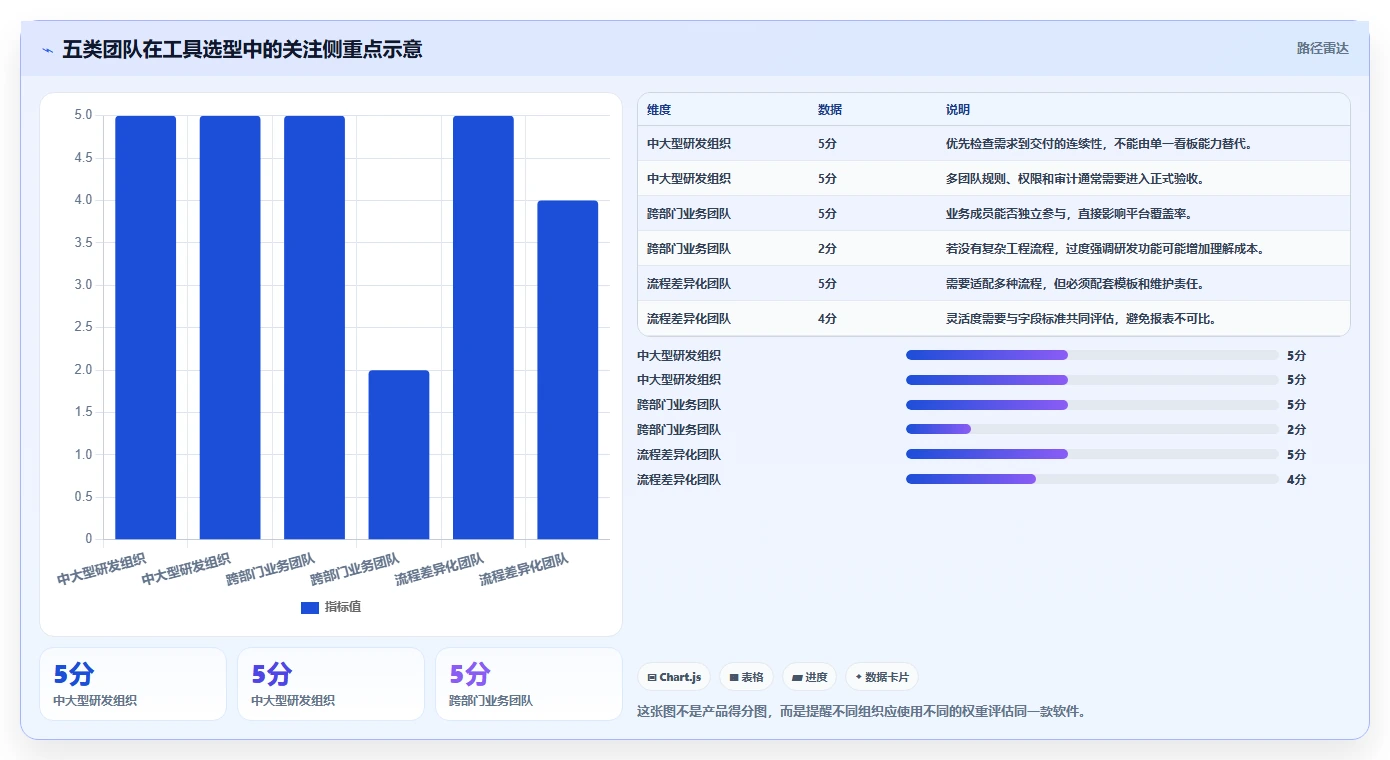The width and height of the screenshot is (1390, 760).
Task: Click the chart bar with value 4
Action: 567,370
